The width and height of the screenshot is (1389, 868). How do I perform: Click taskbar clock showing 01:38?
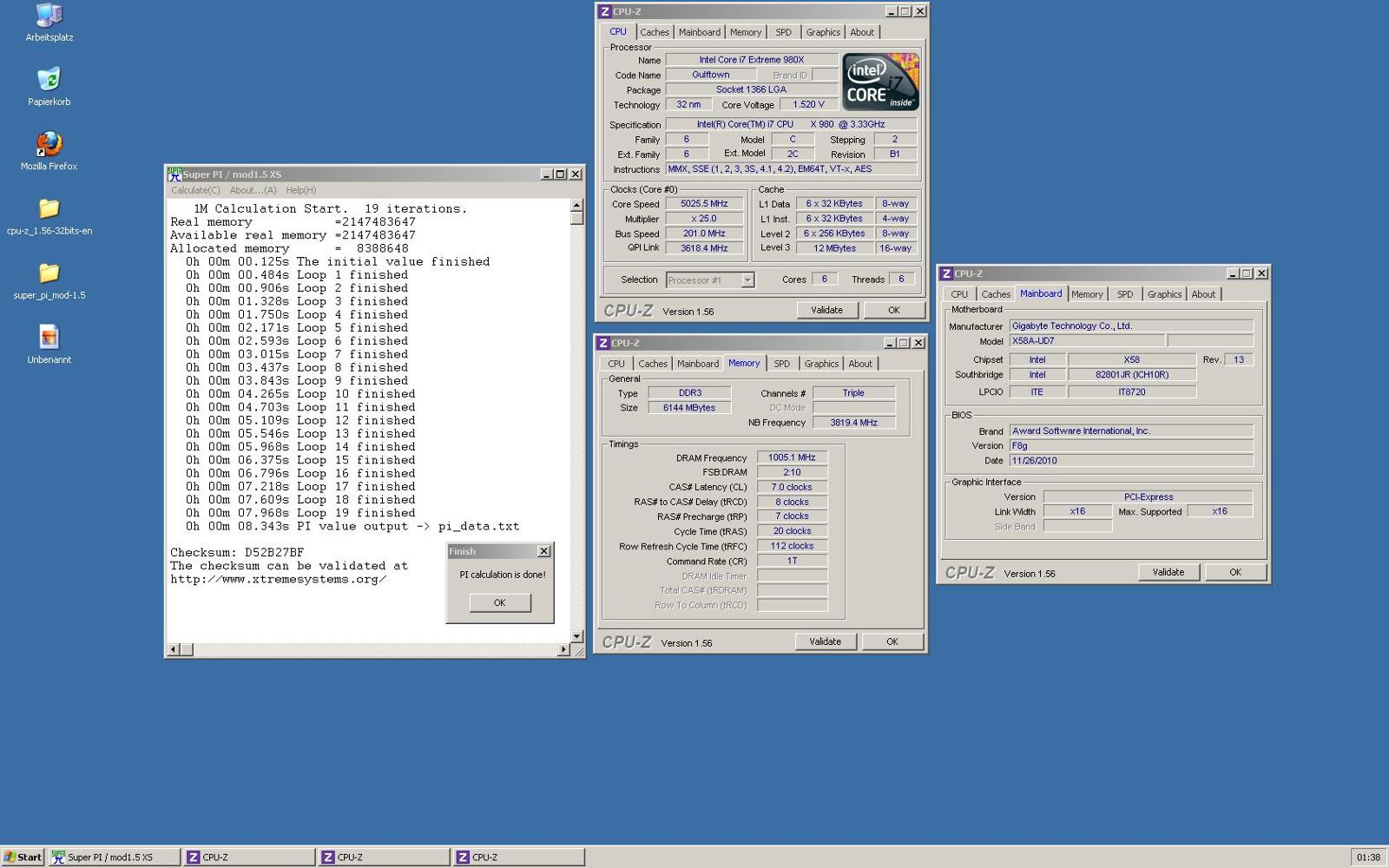coord(1368,857)
